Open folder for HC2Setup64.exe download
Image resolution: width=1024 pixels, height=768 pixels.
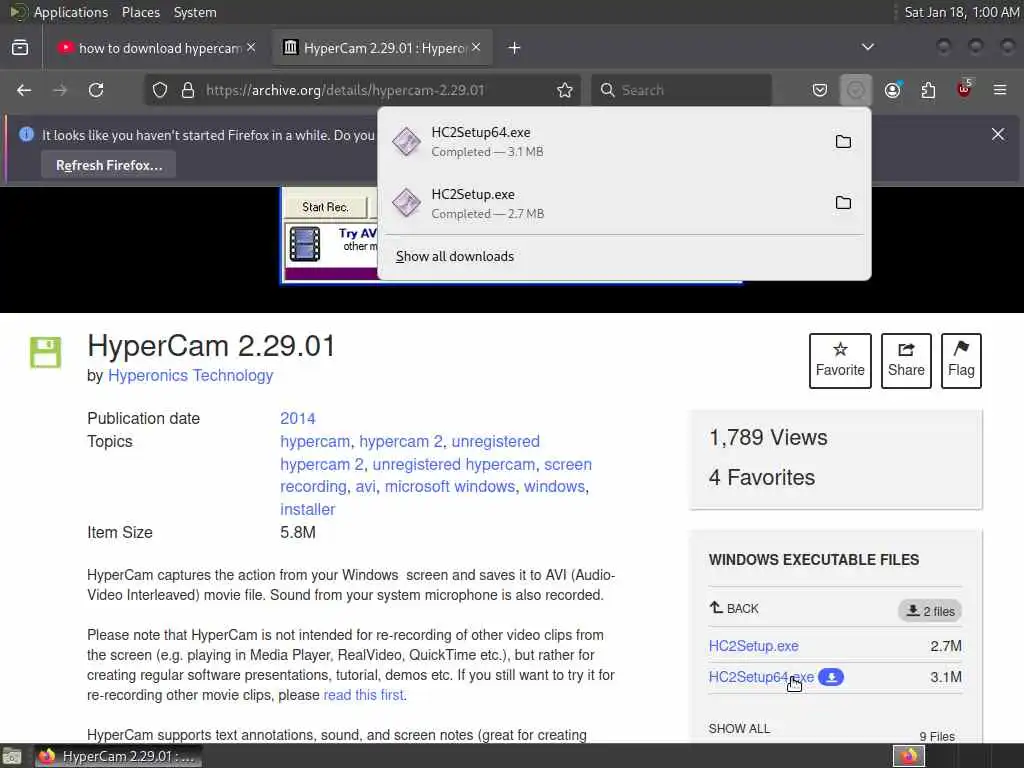(x=843, y=142)
